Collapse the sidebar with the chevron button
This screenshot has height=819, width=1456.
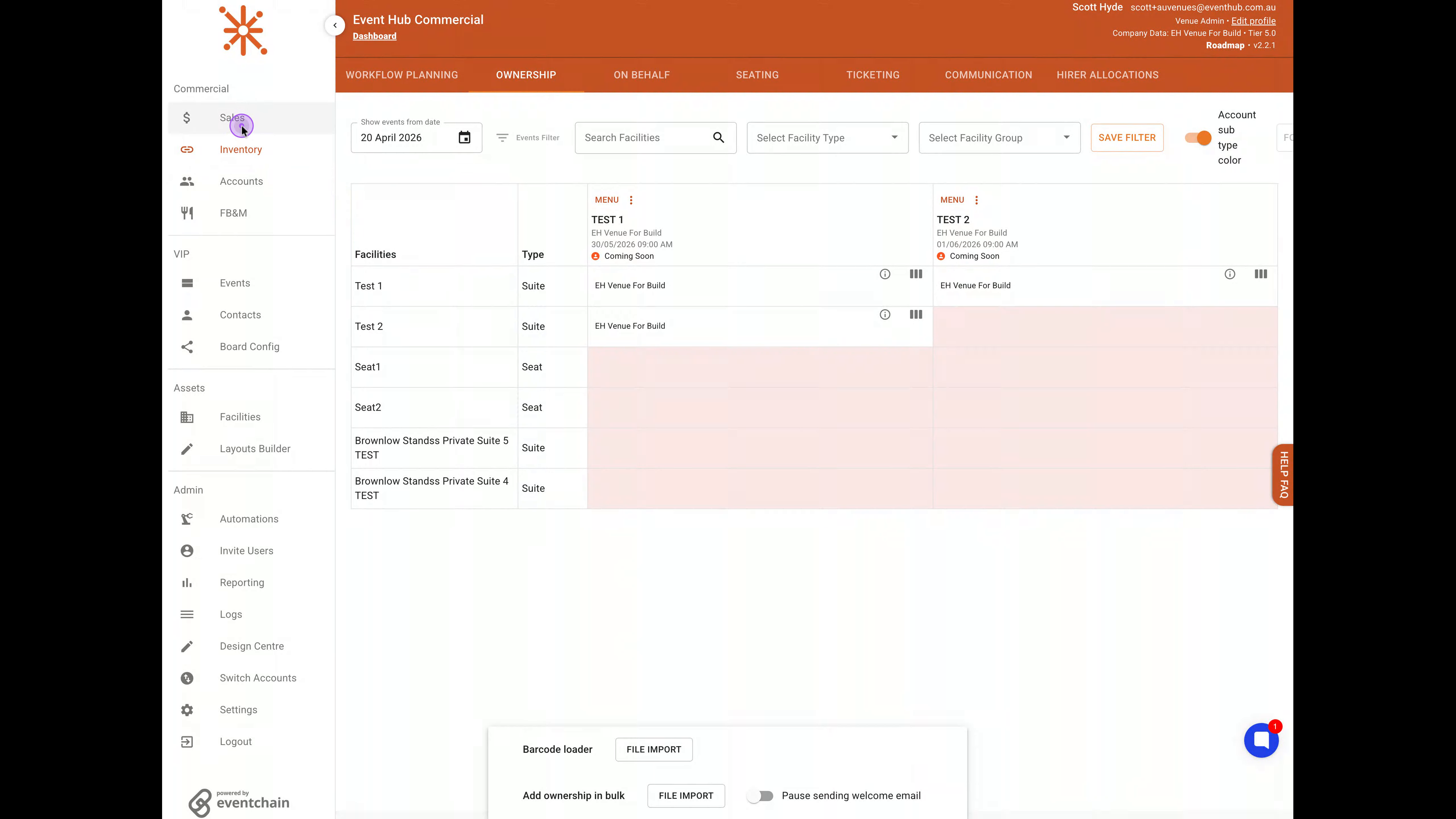pyautogui.click(x=335, y=25)
